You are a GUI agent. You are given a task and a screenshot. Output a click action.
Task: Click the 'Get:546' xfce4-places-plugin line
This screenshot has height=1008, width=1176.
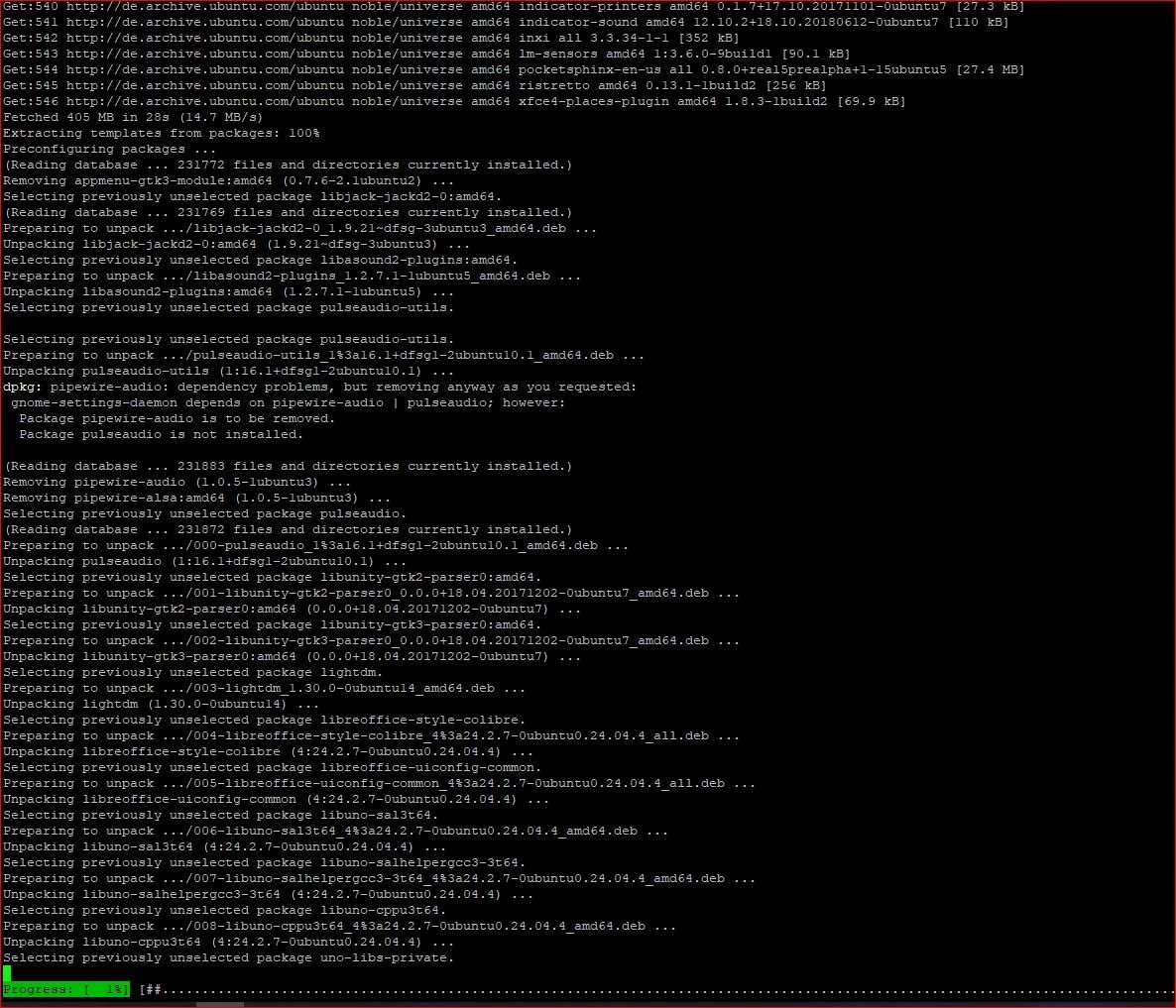pyautogui.click(x=454, y=101)
